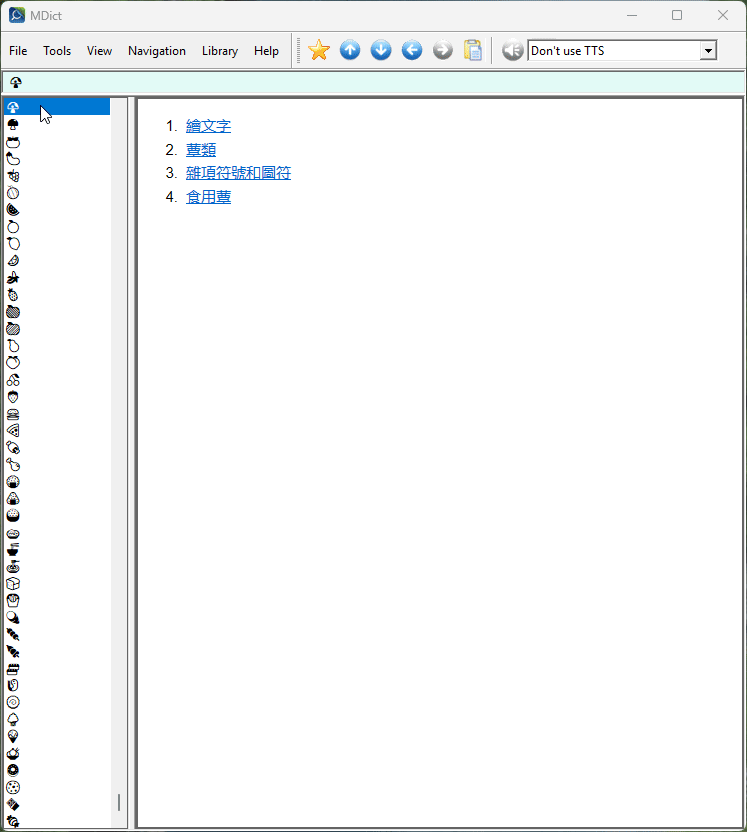Click the blue down arrow toolbar button
This screenshot has height=832, width=747.
point(381,50)
